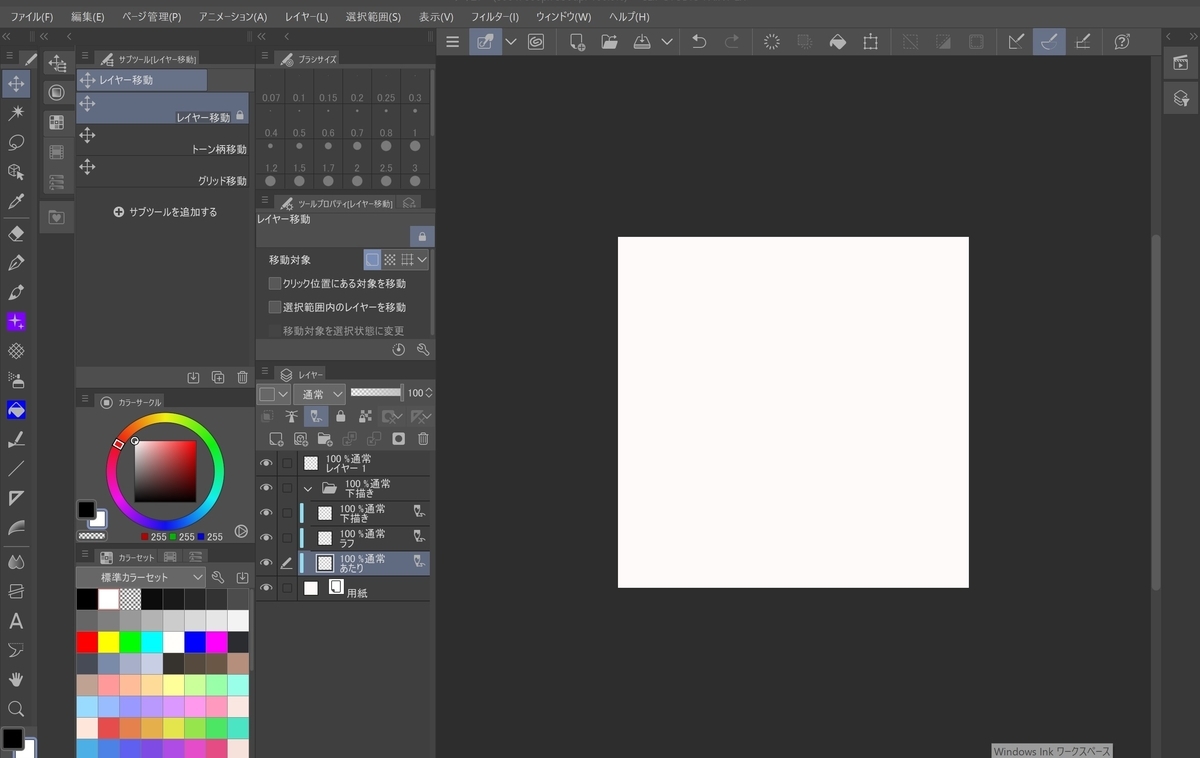Collapse the 下描き layer folder
Viewport: 1200px width, 758px height.
308,489
